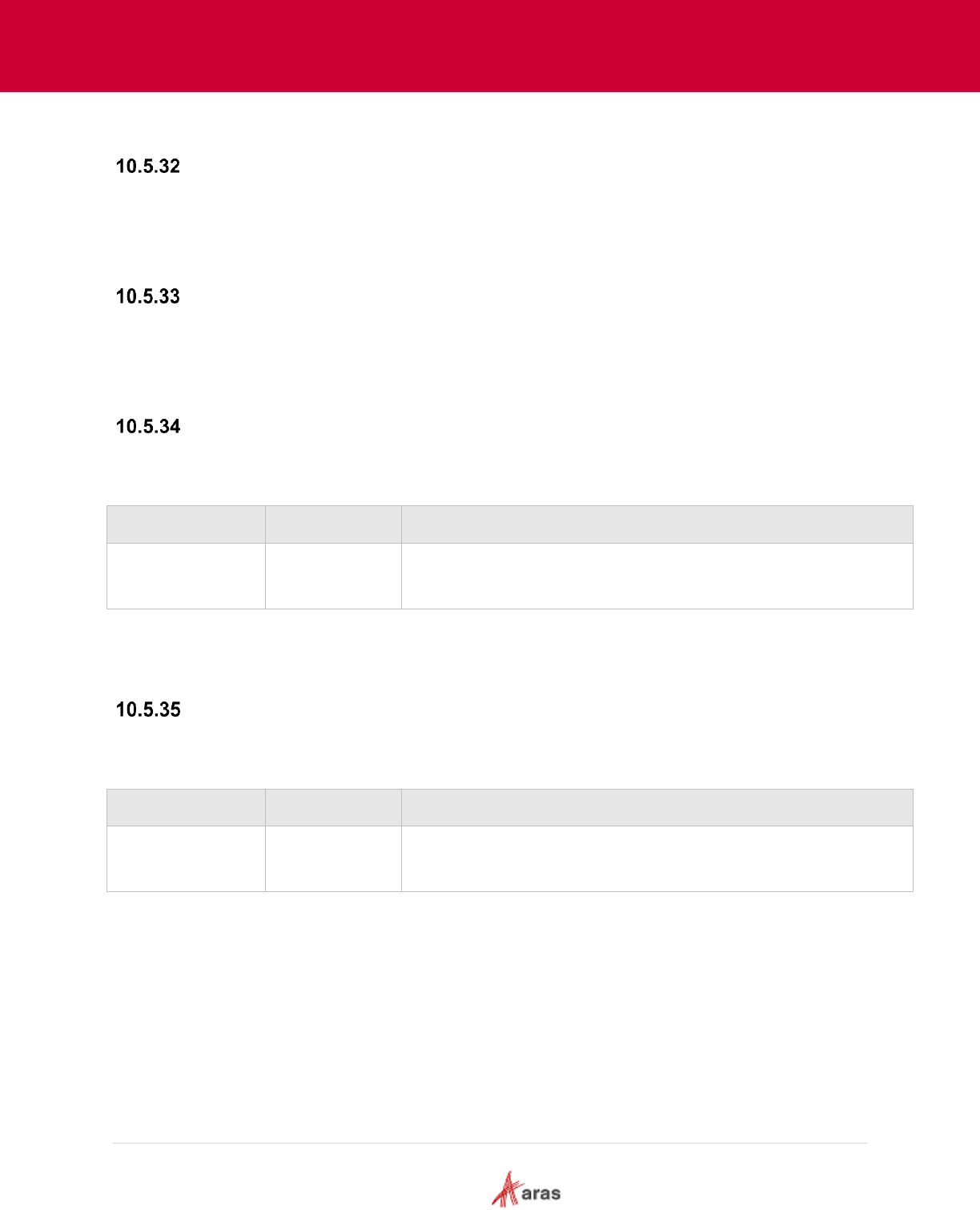Image resolution: width=980 pixels, height=1210 pixels.
Task: Select middle header cell of table under 10.5.35
Action: pyautogui.click(x=333, y=807)
